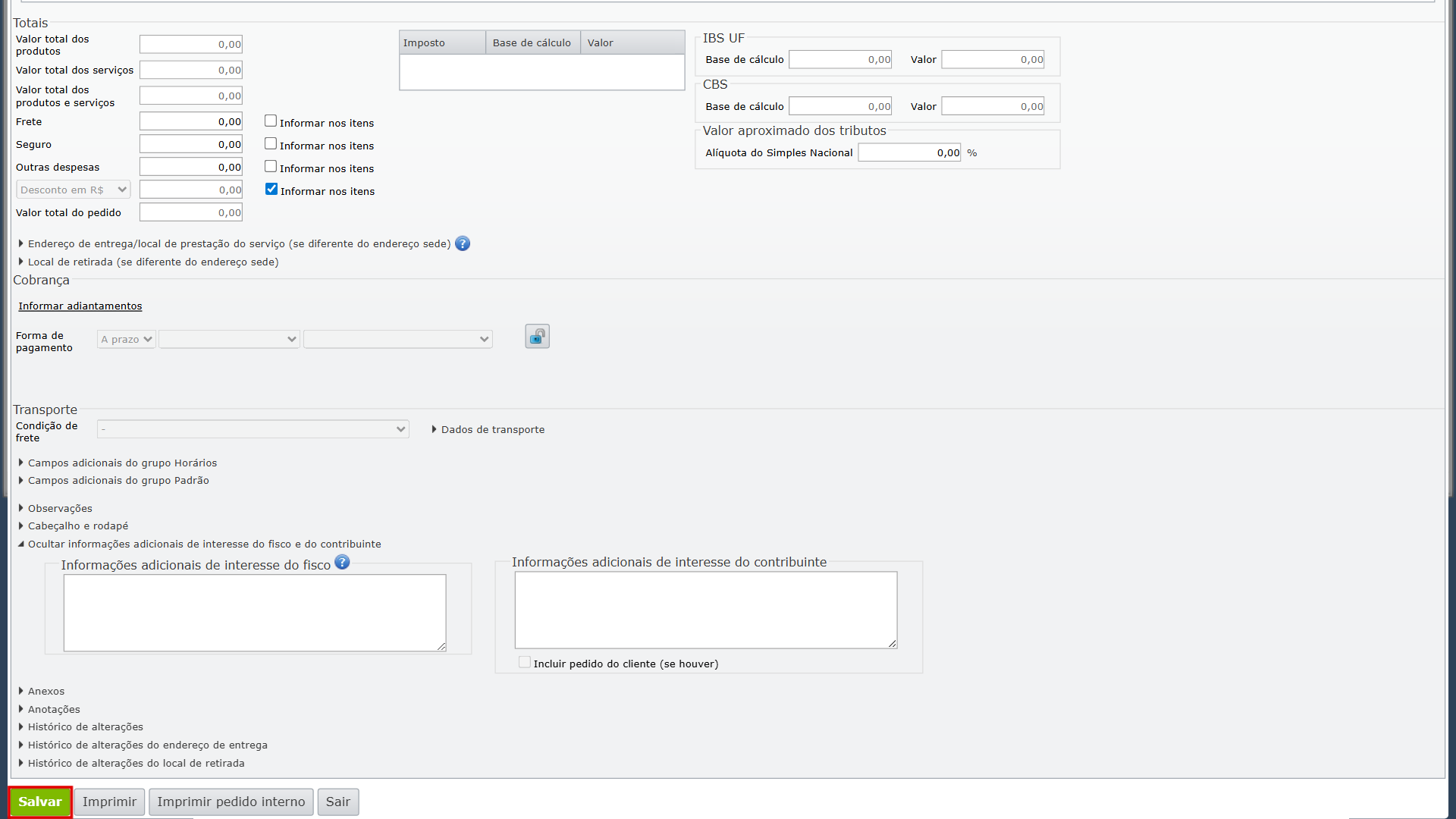Click the Frete value field
This screenshot has height=819, width=1456.
(x=191, y=121)
